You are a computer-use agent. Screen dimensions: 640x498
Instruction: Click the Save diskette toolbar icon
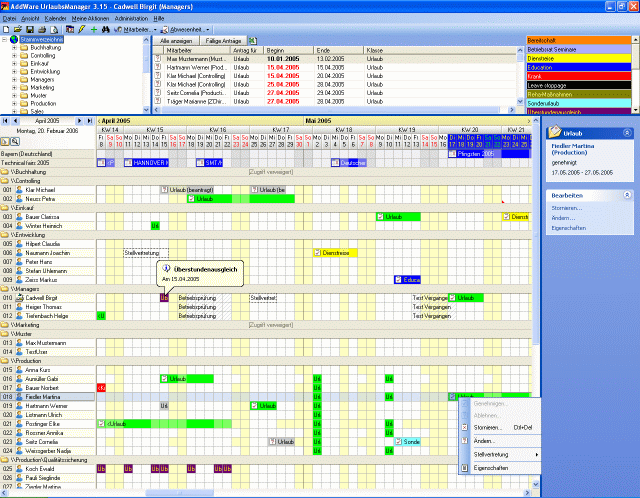click(30, 29)
